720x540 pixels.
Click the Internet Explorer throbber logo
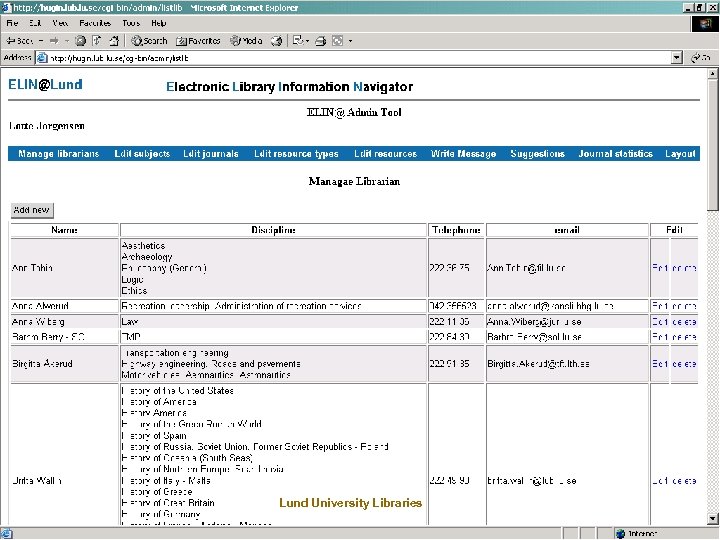coord(705,24)
